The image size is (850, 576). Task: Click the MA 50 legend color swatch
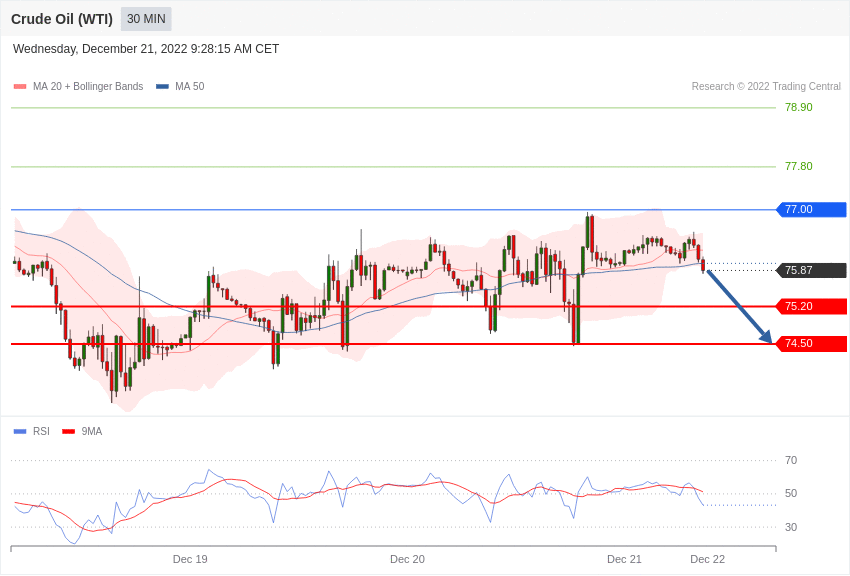162,87
